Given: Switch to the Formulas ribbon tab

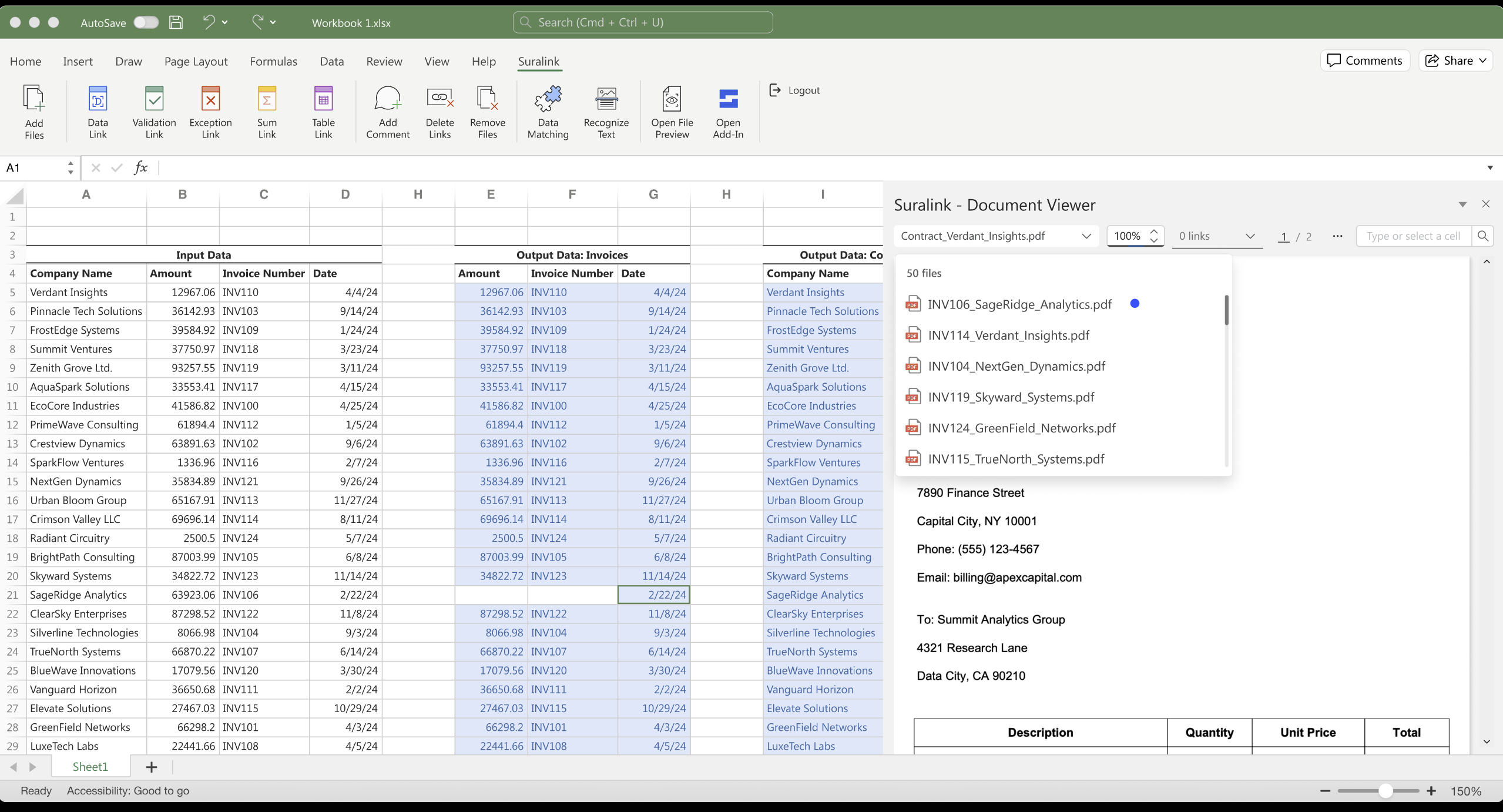Looking at the screenshot, I should pos(273,61).
